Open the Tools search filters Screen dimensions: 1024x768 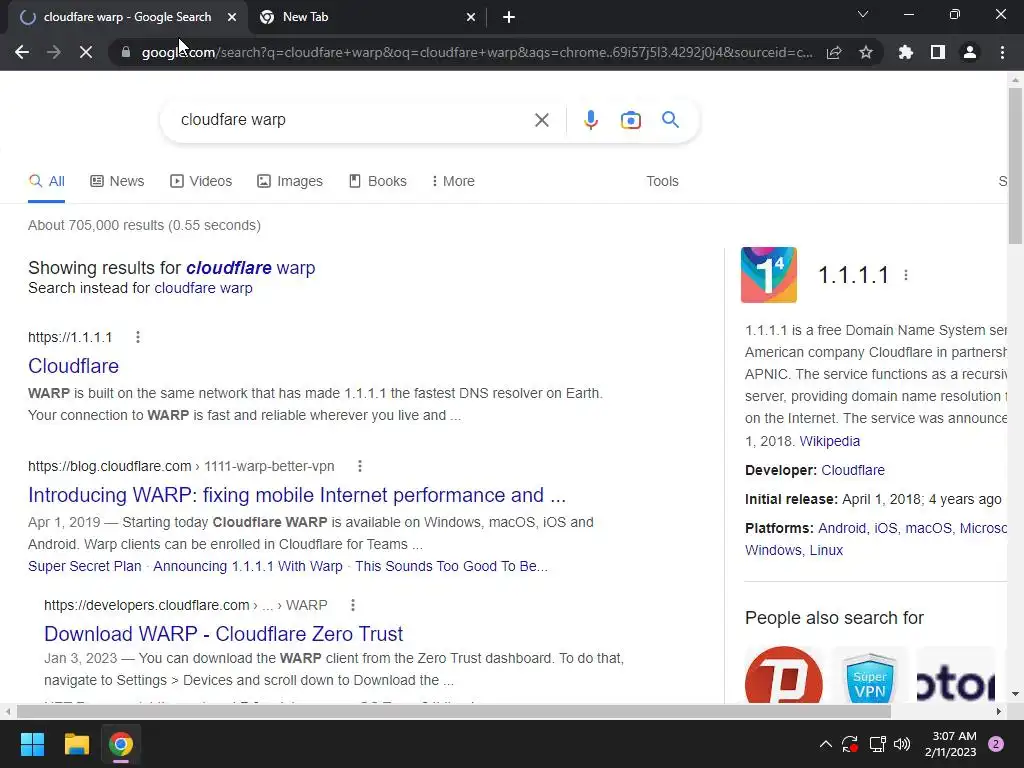click(x=662, y=181)
